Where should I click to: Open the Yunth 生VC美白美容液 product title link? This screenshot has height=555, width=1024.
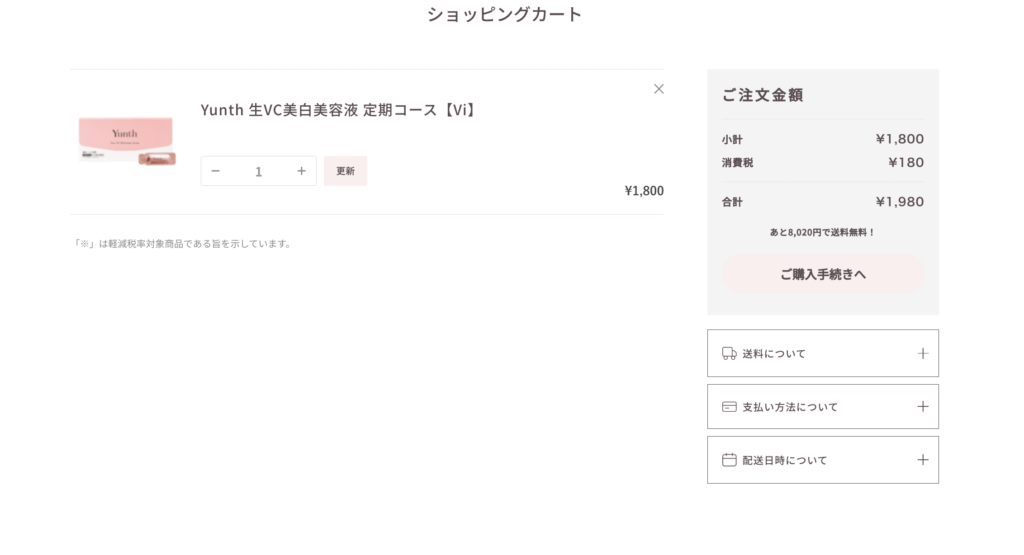[338, 110]
